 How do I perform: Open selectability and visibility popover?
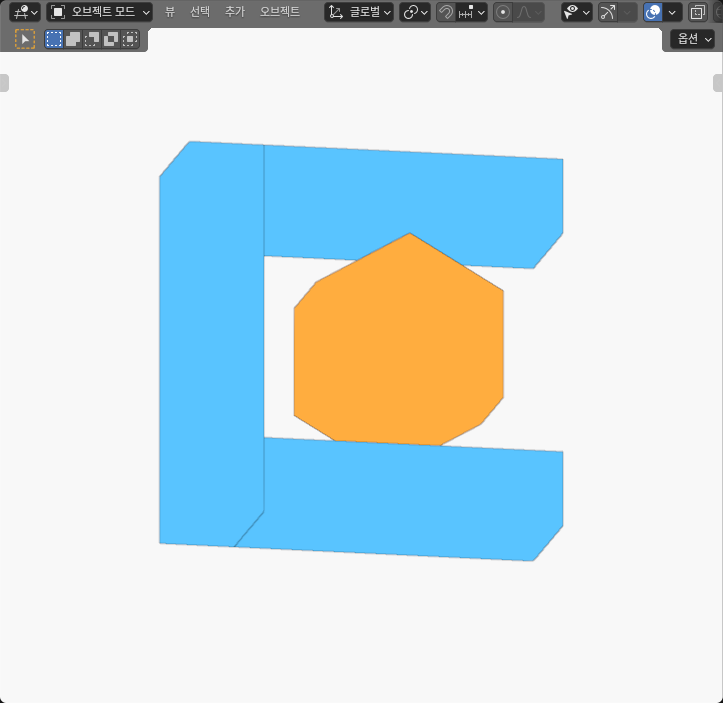(x=577, y=12)
